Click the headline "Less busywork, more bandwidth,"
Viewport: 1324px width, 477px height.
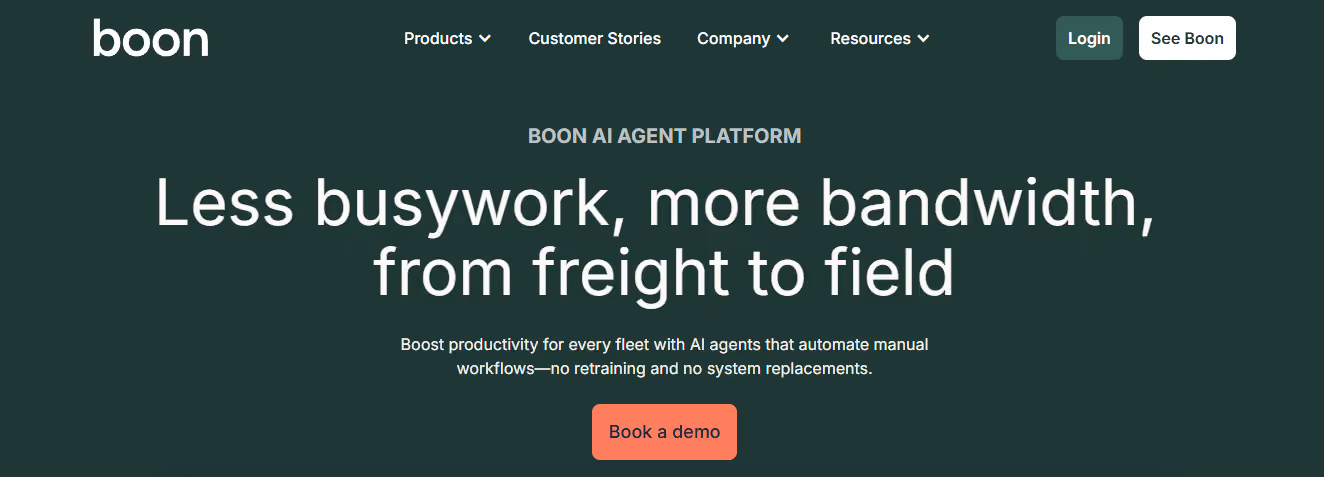click(x=656, y=204)
